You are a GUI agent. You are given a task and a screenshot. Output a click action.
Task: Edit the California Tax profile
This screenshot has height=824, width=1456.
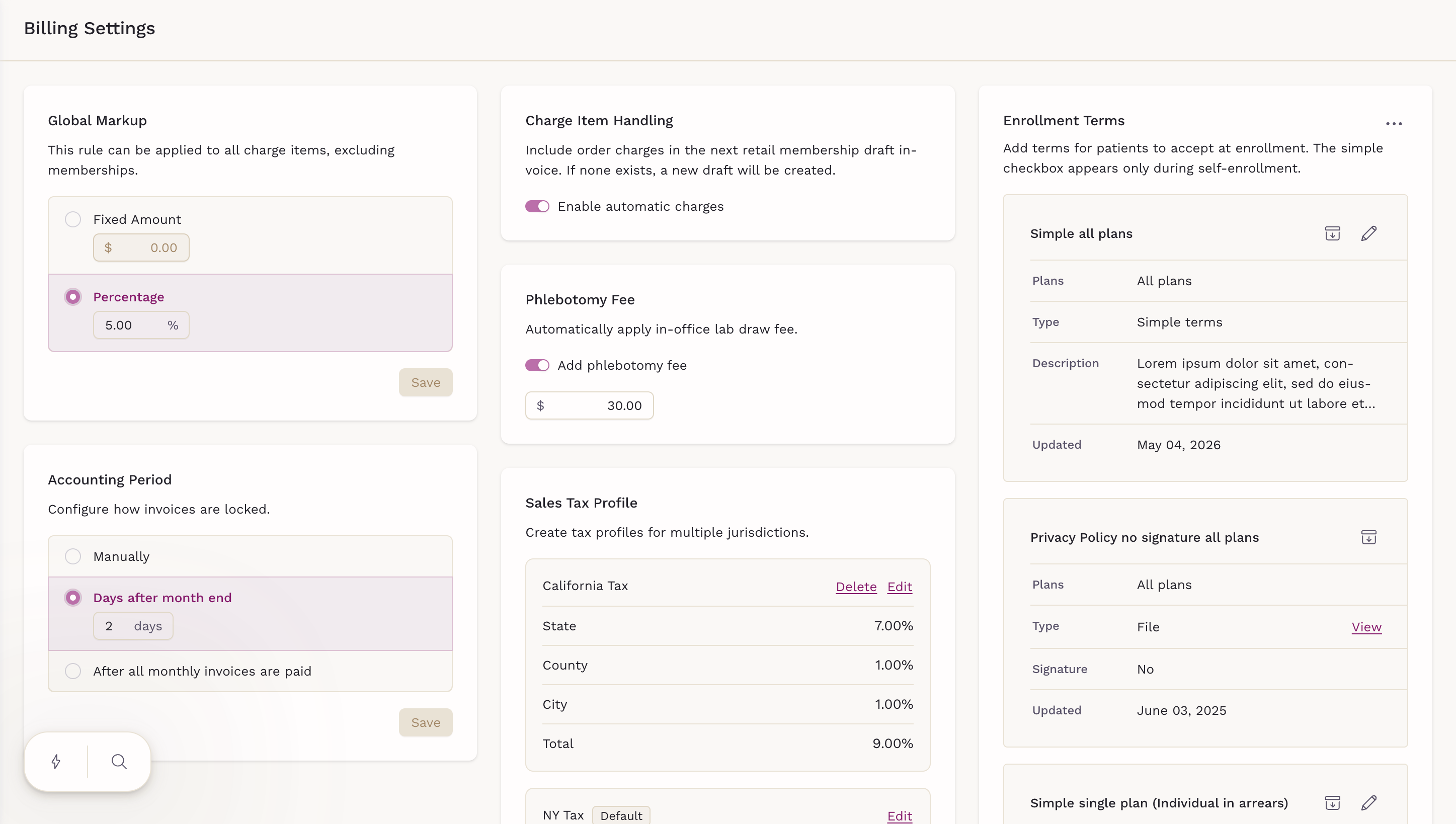point(900,587)
